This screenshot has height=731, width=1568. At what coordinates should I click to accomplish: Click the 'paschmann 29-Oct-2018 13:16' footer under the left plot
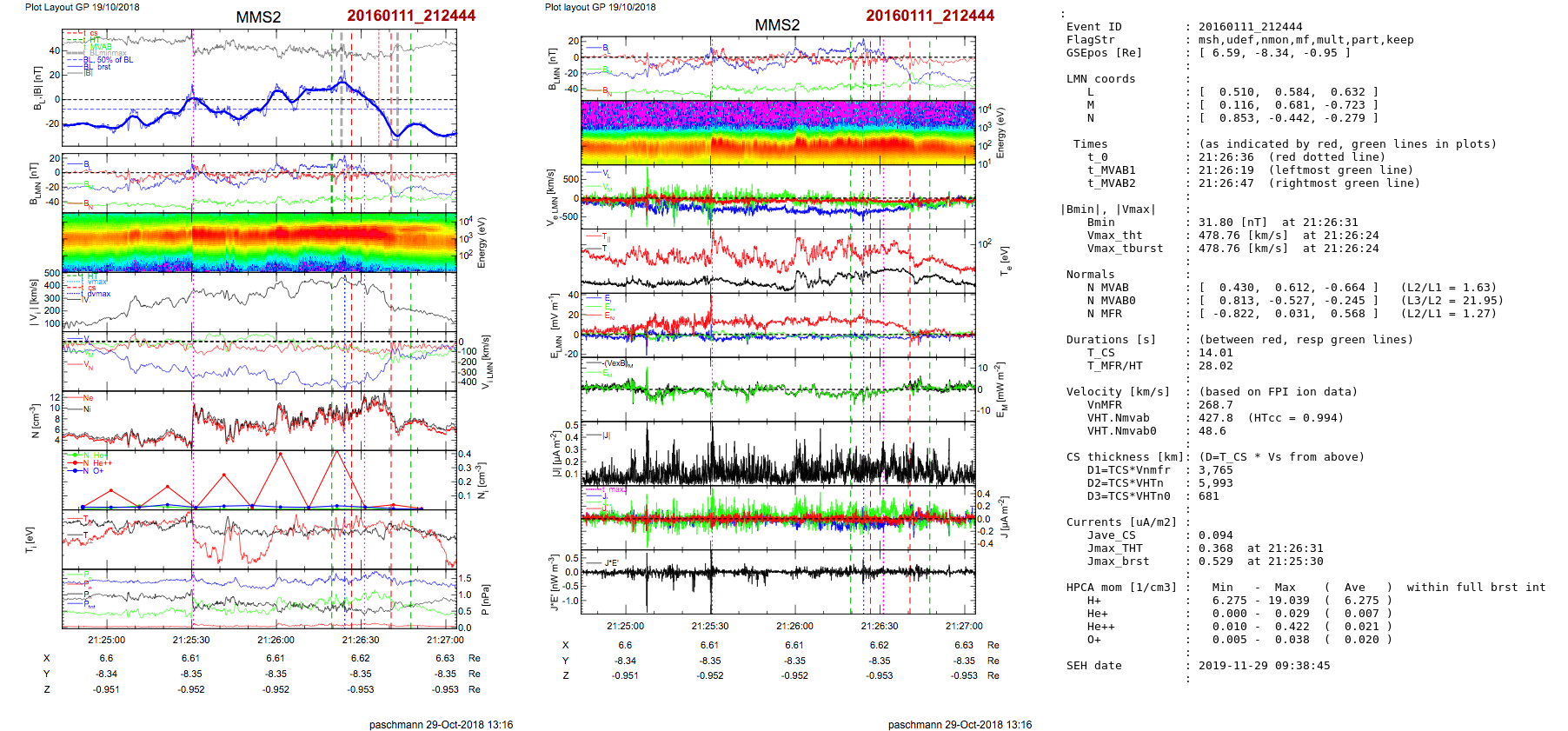pos(441,724)
